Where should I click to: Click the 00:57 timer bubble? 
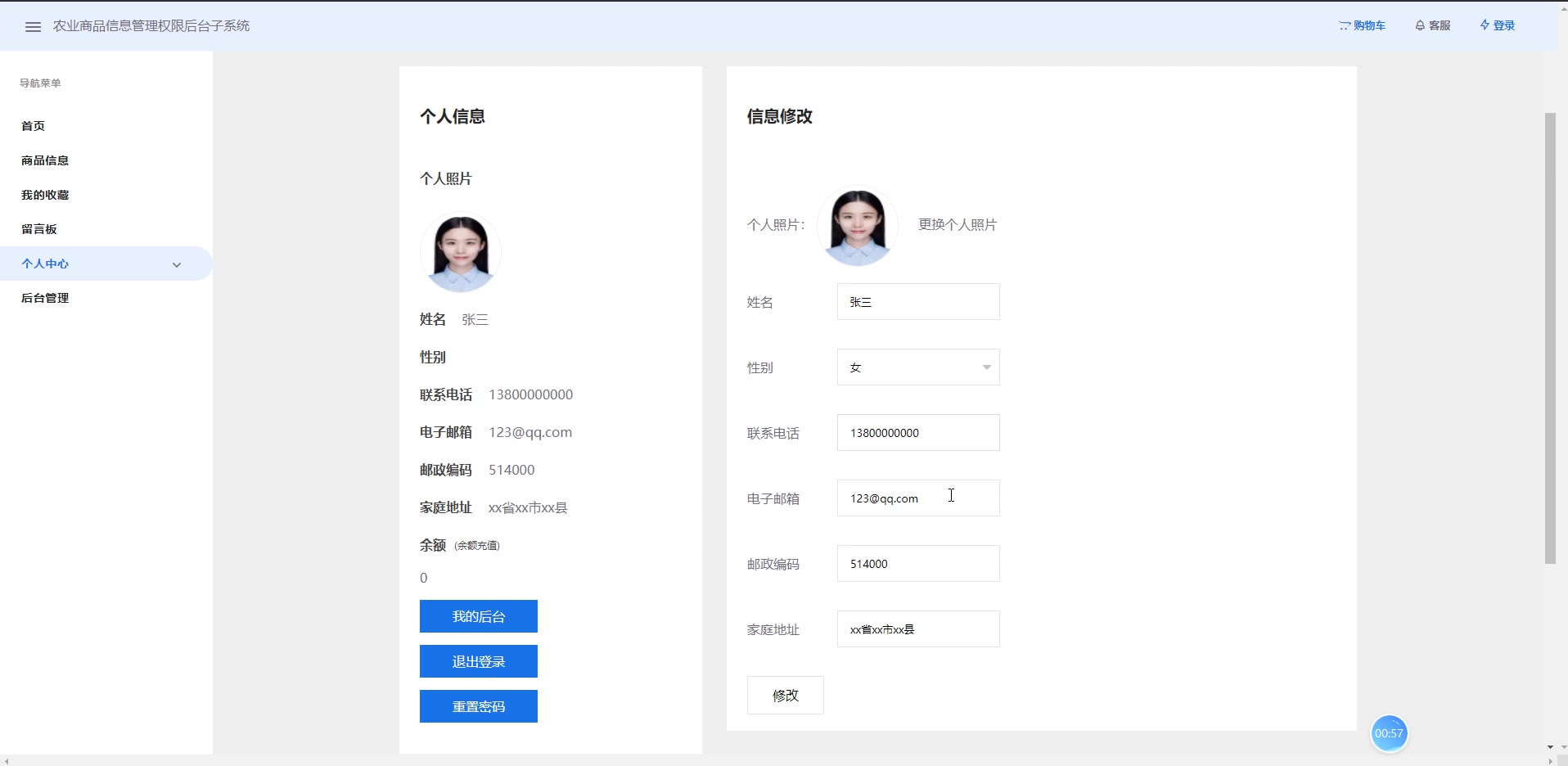(1389, 733)
